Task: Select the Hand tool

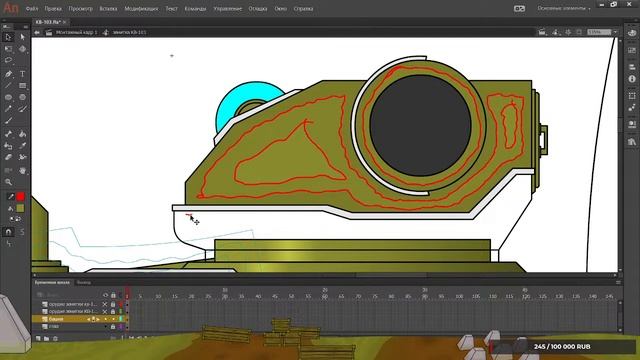Action: coord(22,171)
